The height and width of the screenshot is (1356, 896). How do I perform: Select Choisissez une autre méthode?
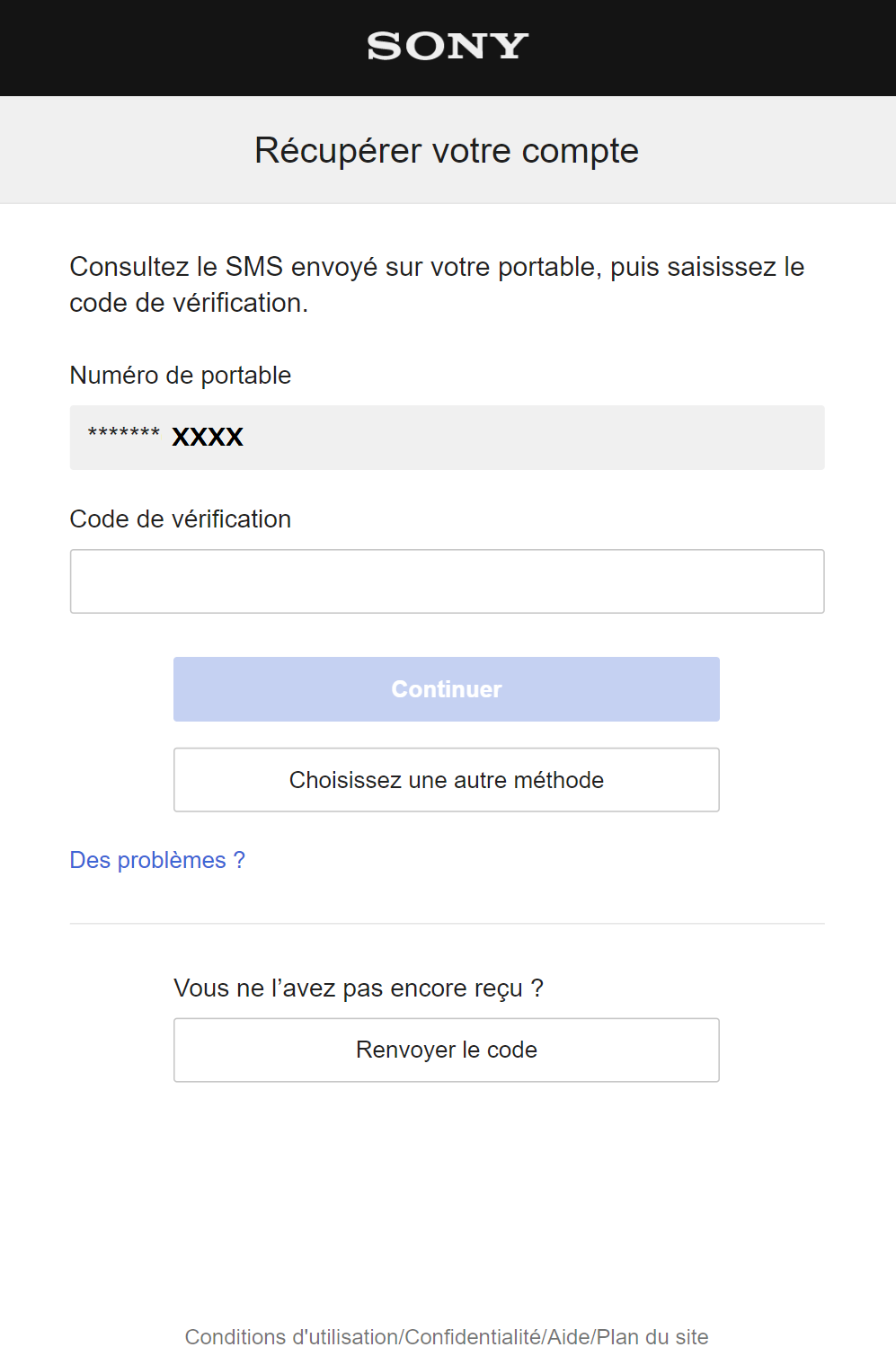(x=446, y=779)
